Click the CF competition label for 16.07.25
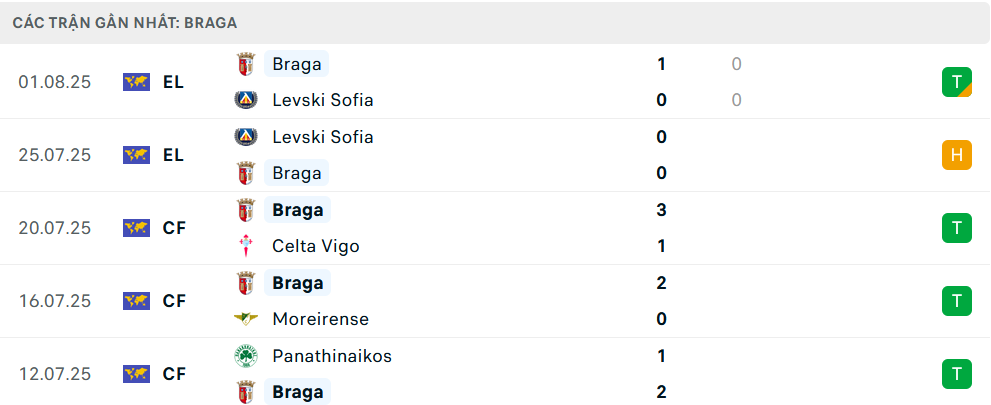This screenshot has width=991, height=405. click(x=174, y=301)
